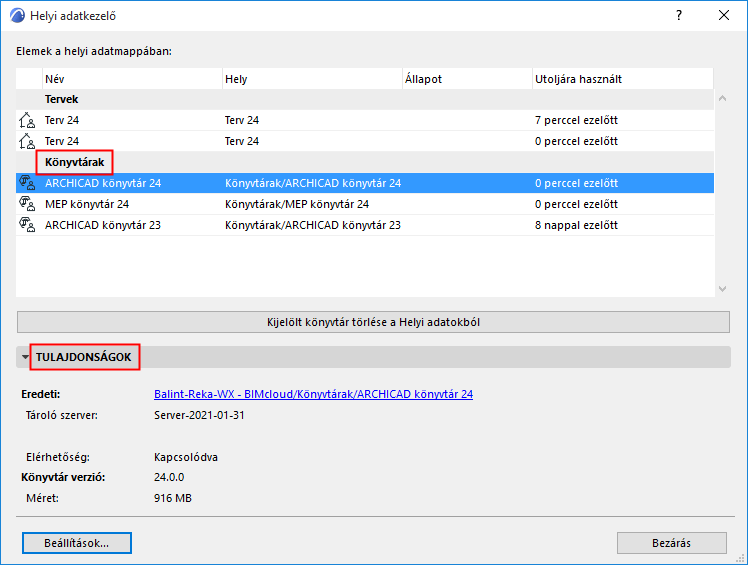Select the Tervek group header row
This screenshot has height=565, width=748.
365,99
